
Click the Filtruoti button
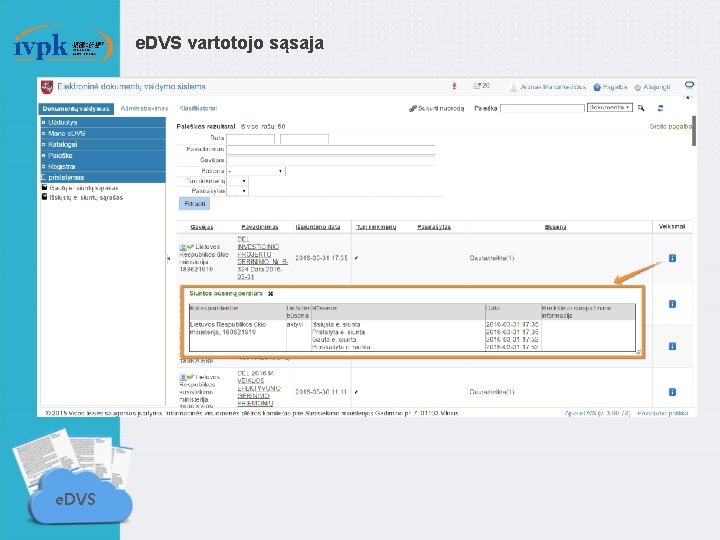click(x=194, y=203)
